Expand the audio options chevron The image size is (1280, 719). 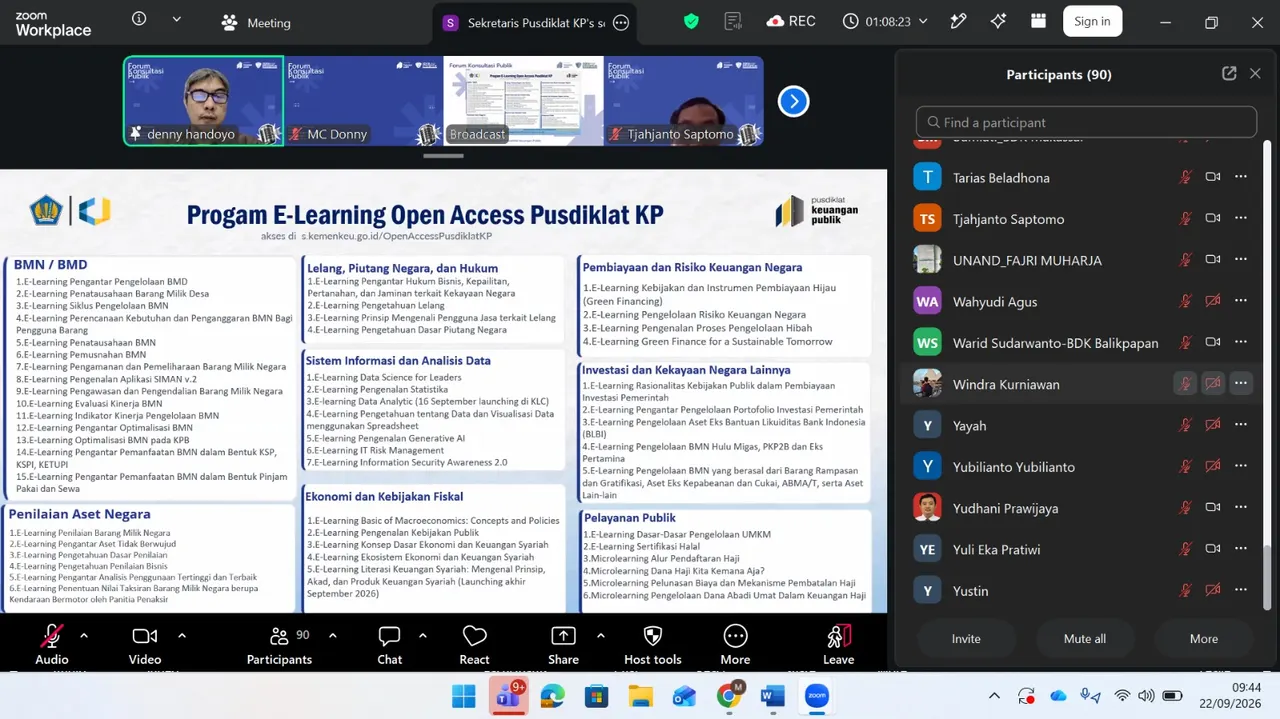tap(84, 635)
